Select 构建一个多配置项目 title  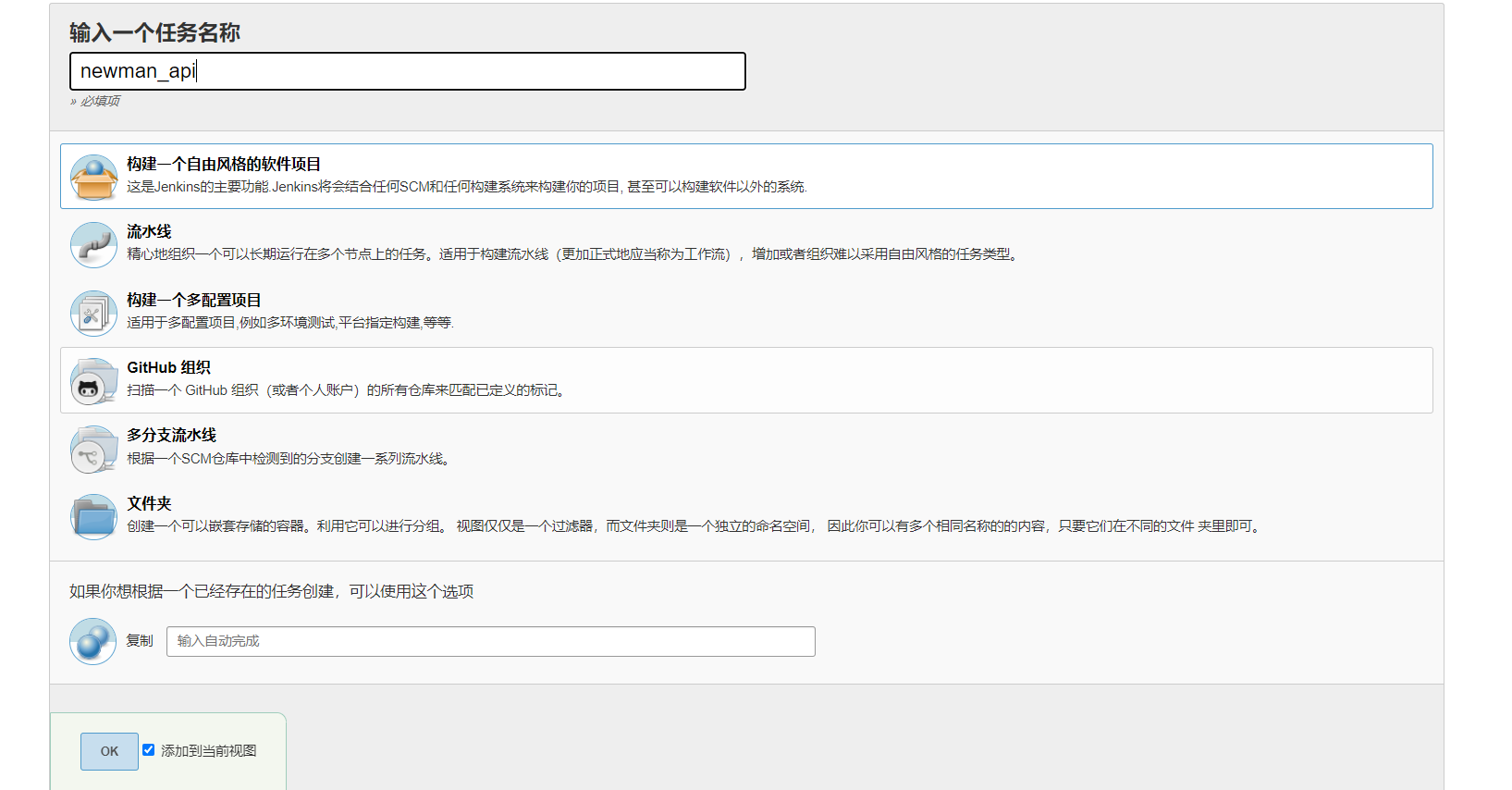click(x=194, y=301)
